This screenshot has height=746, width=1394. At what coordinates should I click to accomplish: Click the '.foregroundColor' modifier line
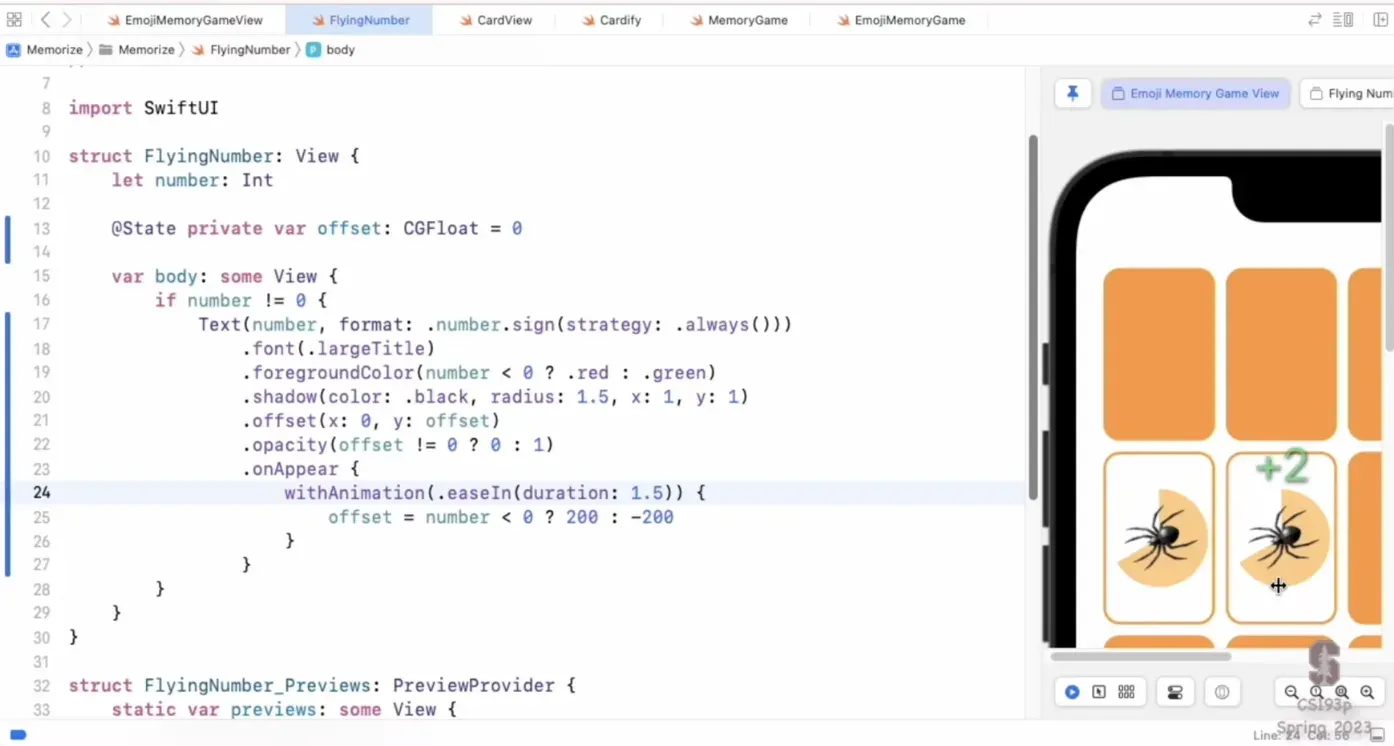479,372
